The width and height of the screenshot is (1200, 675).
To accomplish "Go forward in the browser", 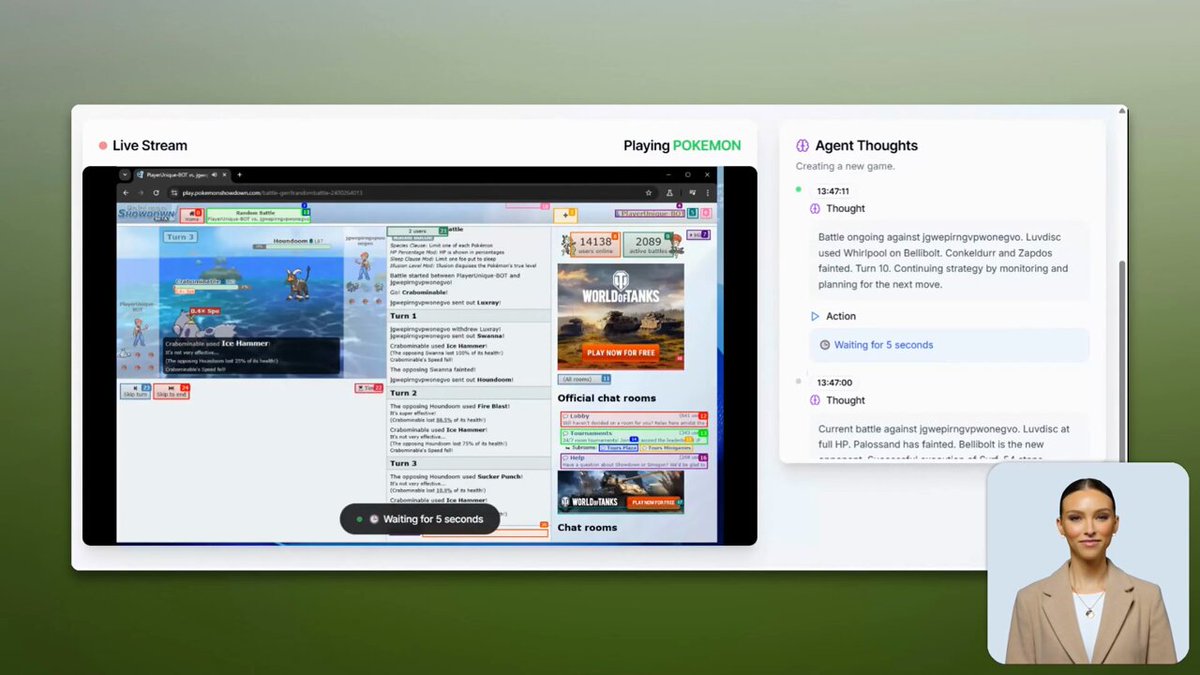I will pyautogui.click(x=141, y=192).
